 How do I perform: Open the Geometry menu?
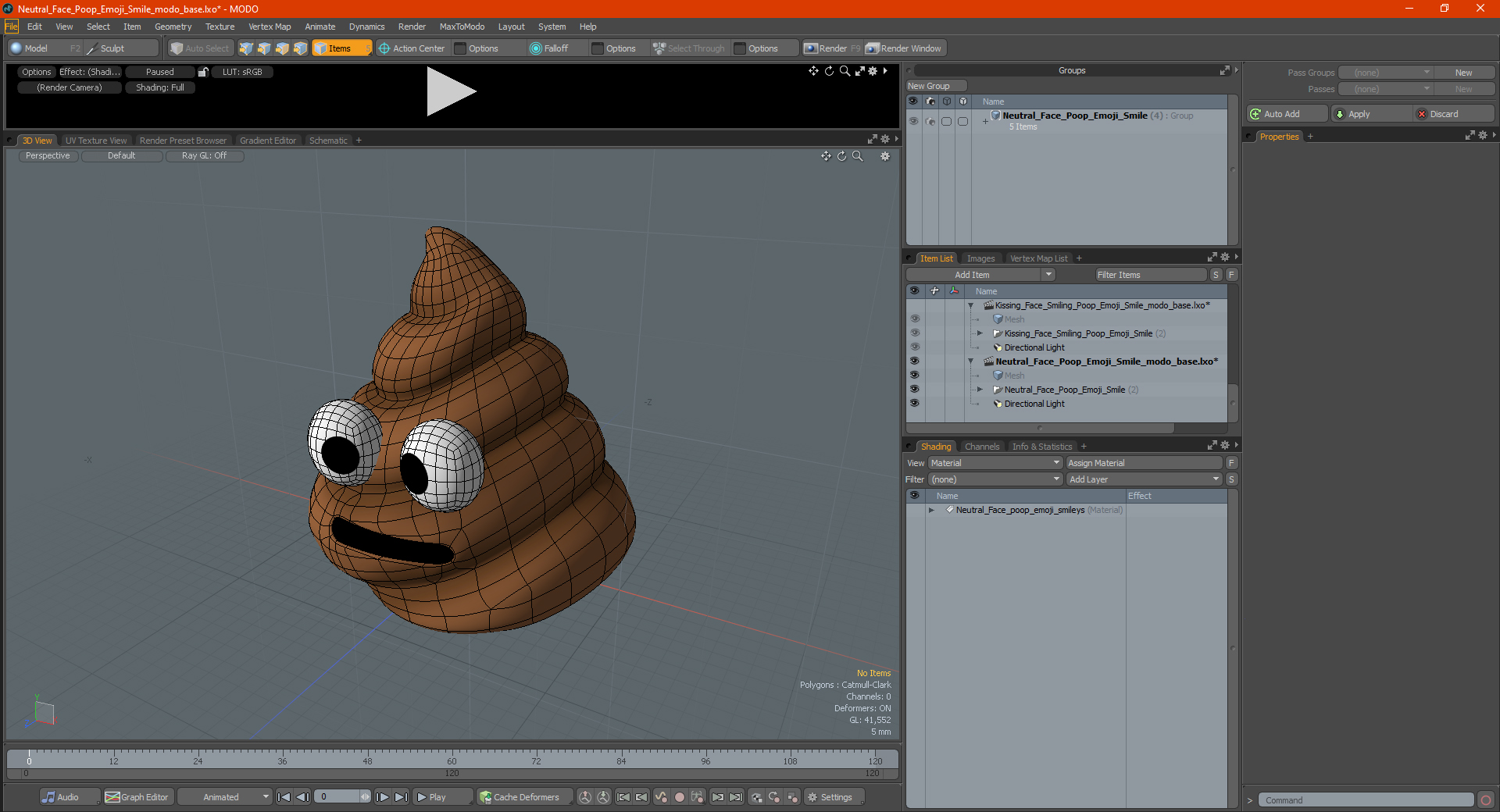point(173,27)
